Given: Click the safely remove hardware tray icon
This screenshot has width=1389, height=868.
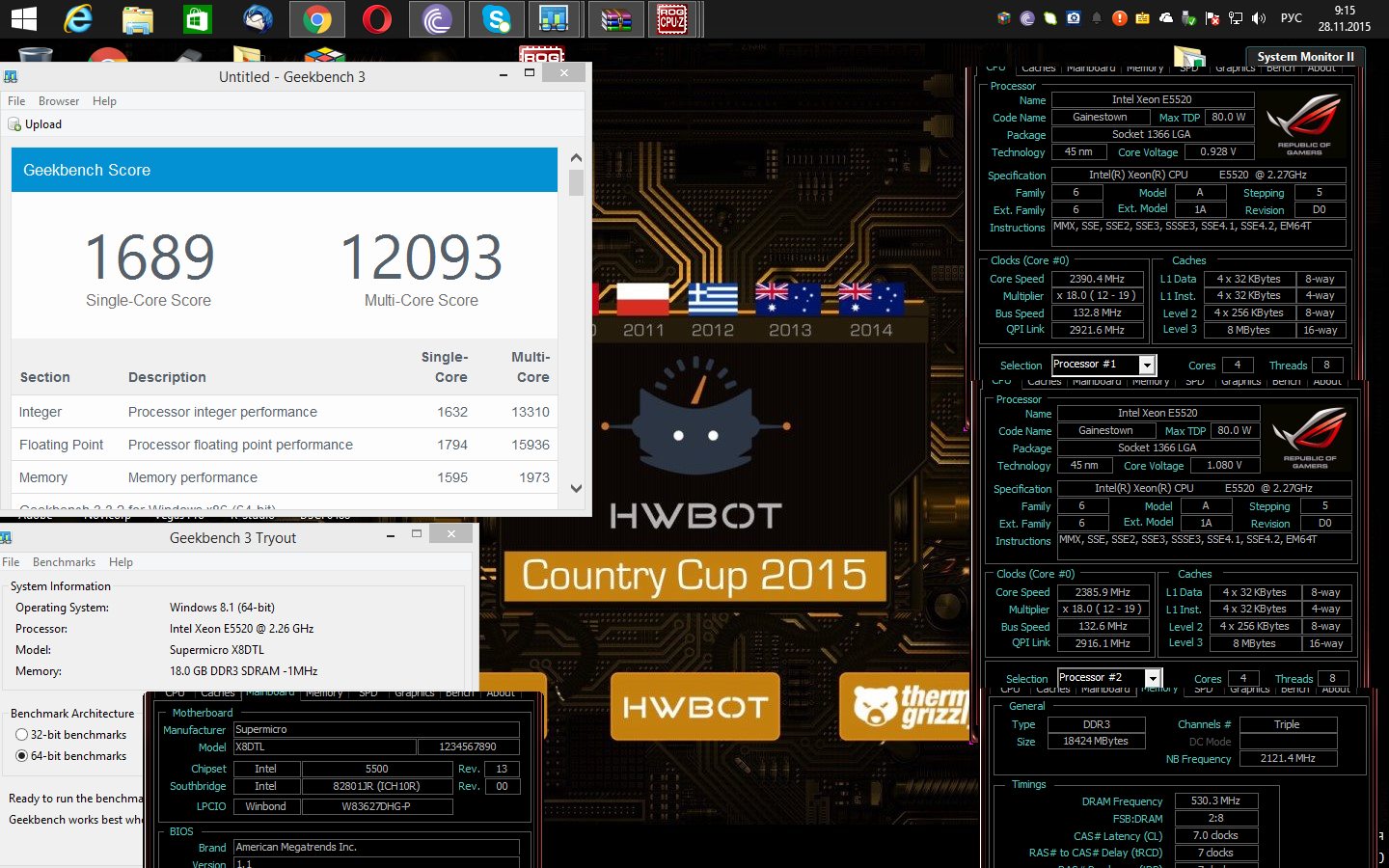Looking at the screenshot, I should click(1189, 18).
